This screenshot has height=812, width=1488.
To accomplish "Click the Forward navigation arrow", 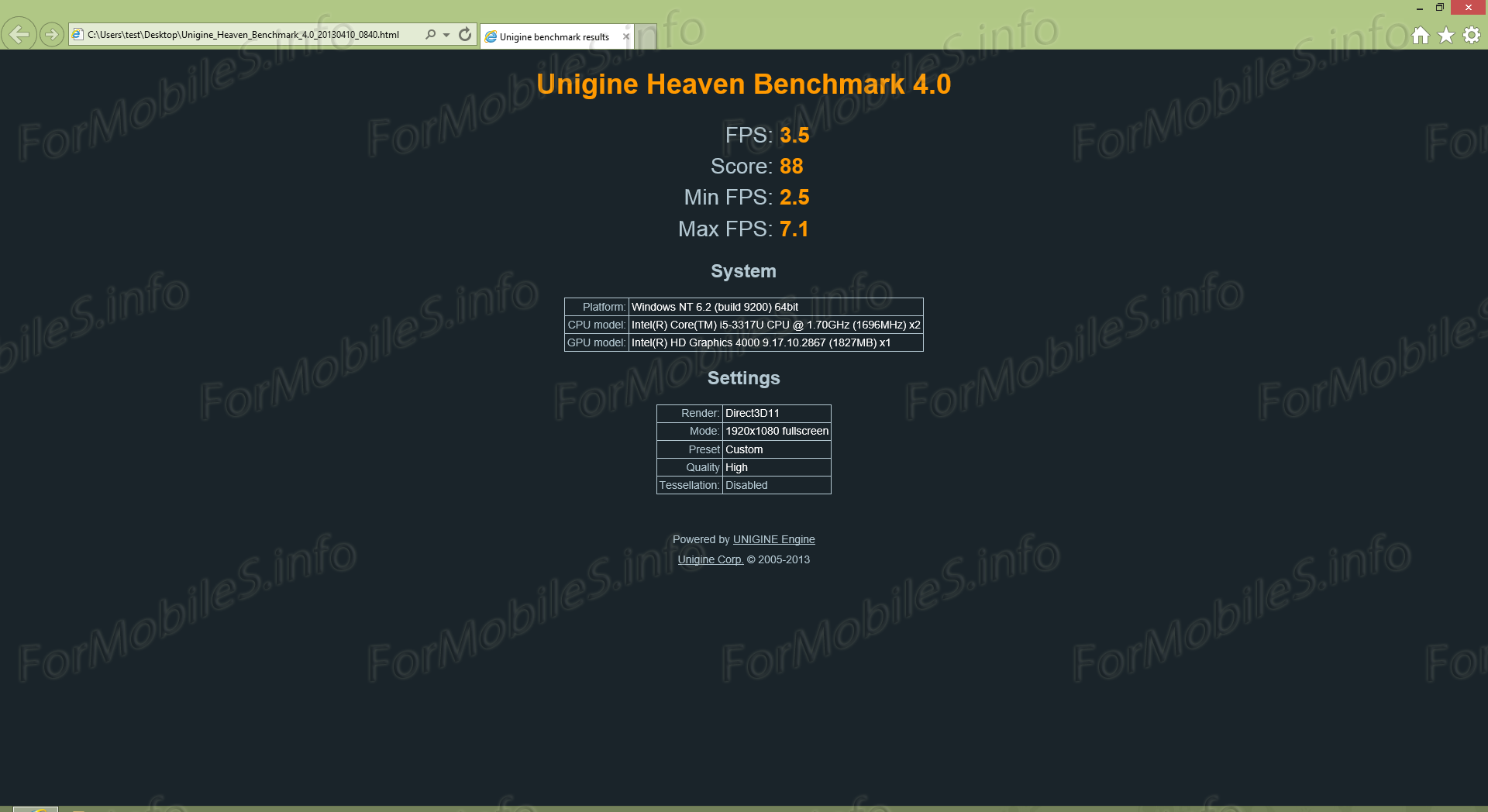I will (51, 34).
